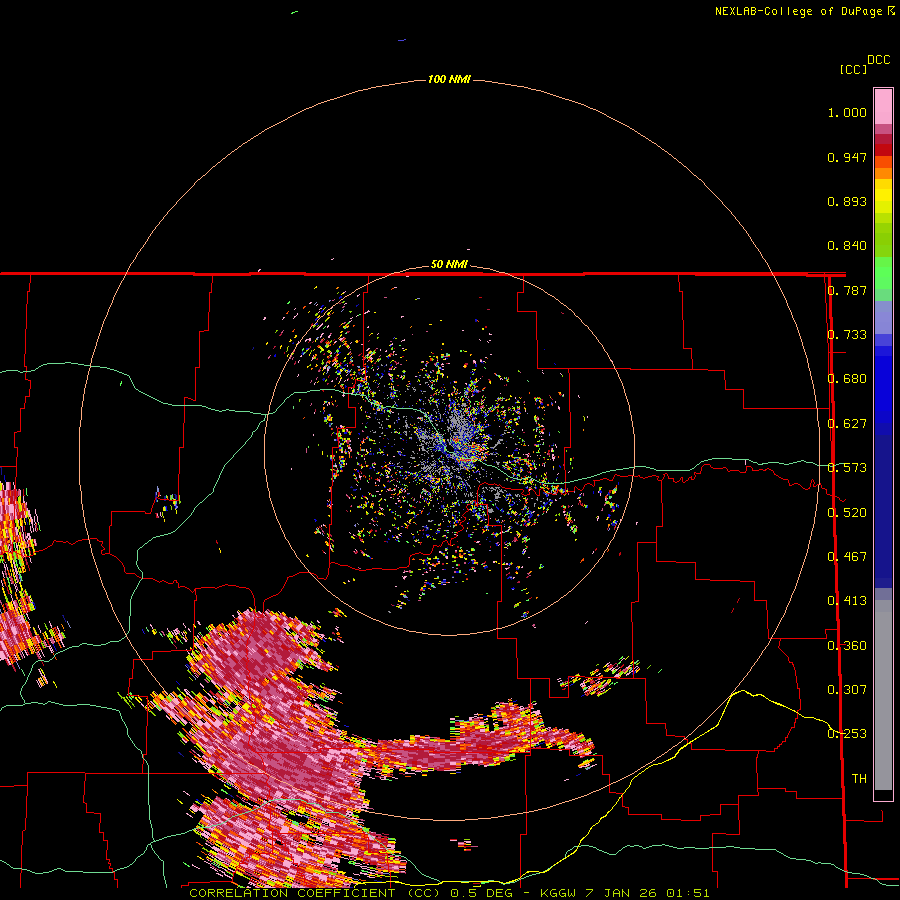Click the 01:51 timestamp in the caption
This screenshot has height=900, width=900.
[x=688, y=893]
